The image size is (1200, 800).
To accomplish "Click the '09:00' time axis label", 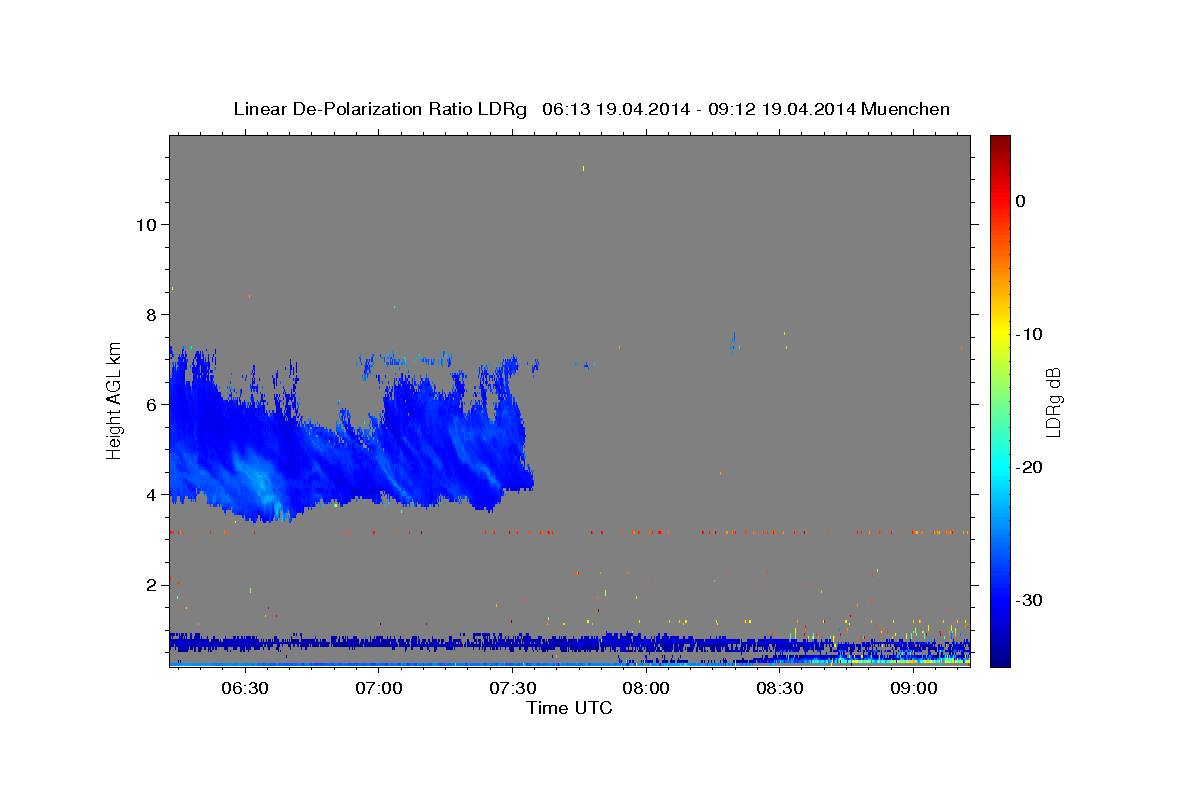I will [914, 689].
